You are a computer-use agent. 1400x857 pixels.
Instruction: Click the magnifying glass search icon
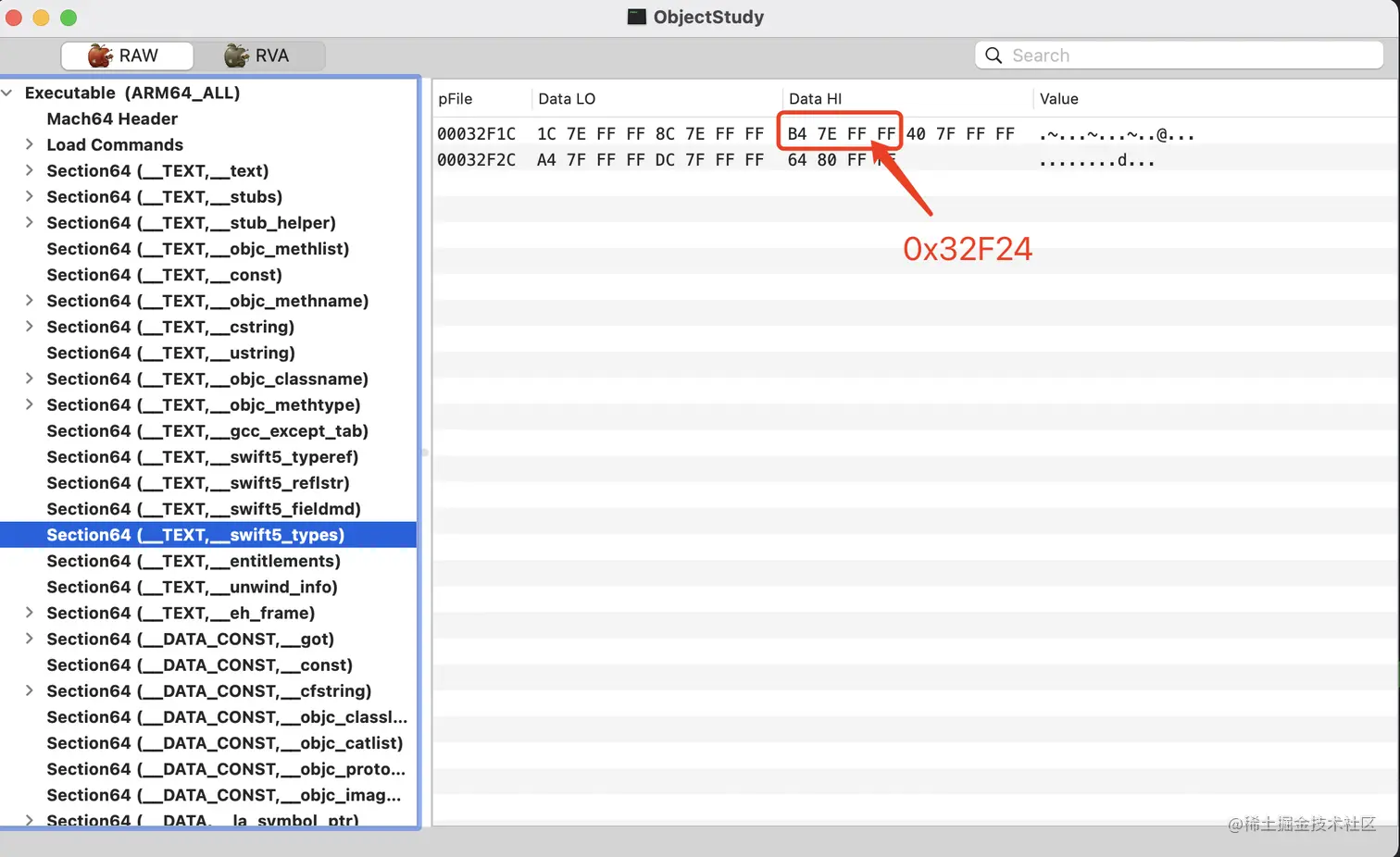pos(993,56)
